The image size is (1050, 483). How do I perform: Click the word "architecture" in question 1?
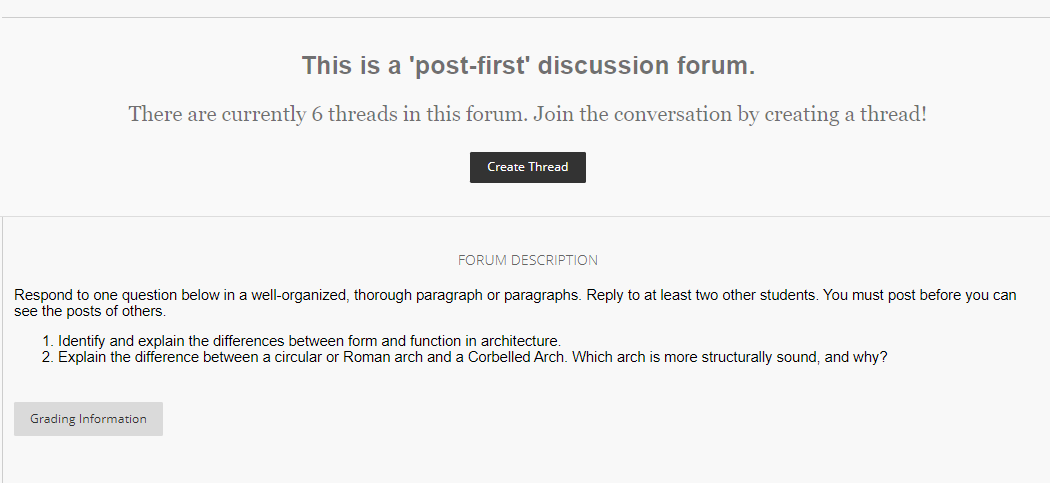519,341
